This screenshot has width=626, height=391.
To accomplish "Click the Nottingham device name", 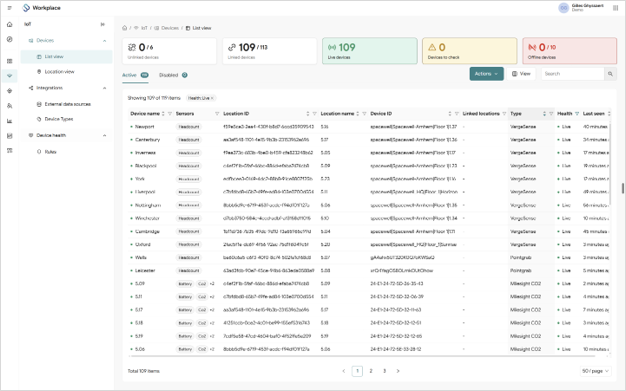I will [x=148, y=205].
